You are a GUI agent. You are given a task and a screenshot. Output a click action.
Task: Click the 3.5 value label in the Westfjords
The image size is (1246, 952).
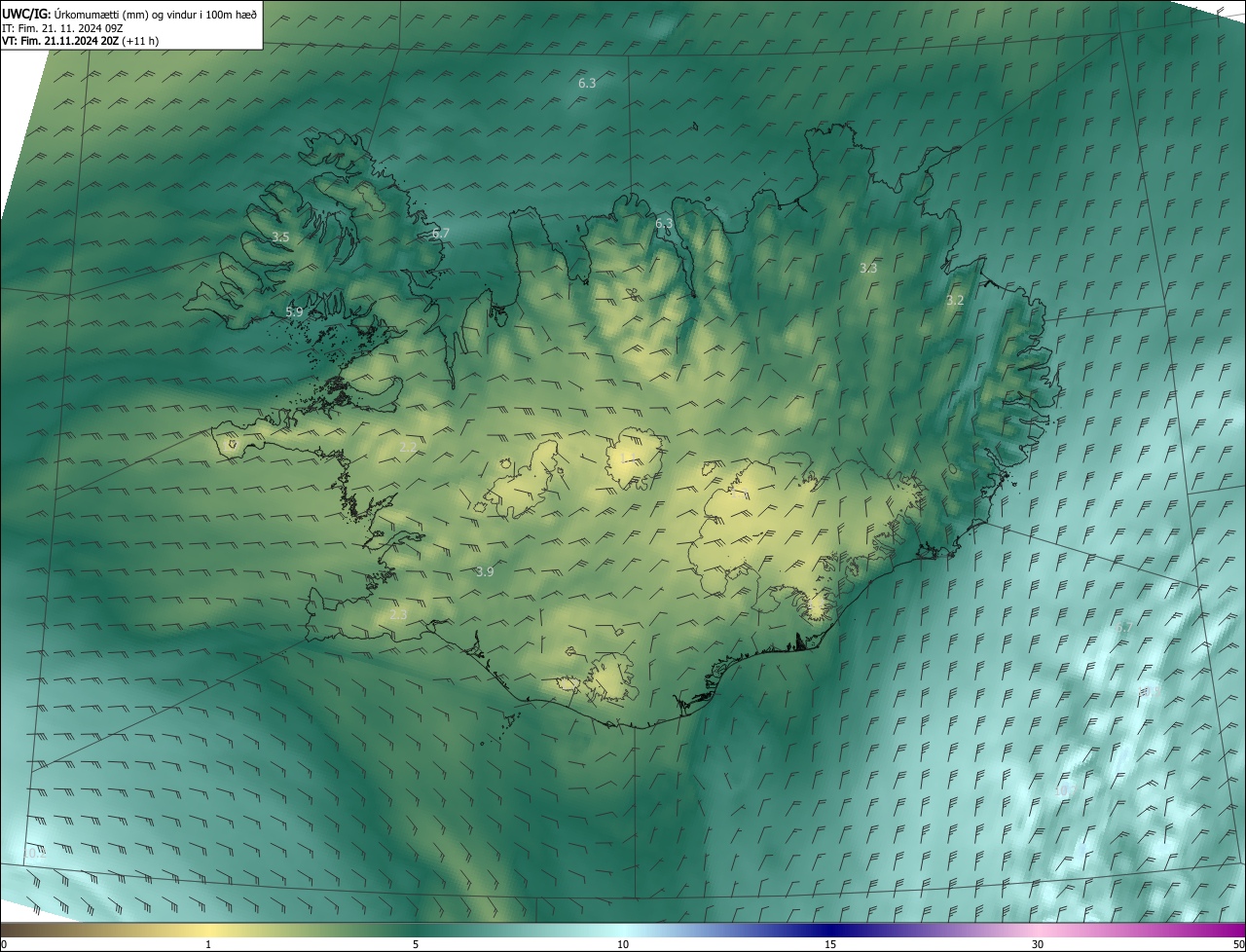[280, 237]
